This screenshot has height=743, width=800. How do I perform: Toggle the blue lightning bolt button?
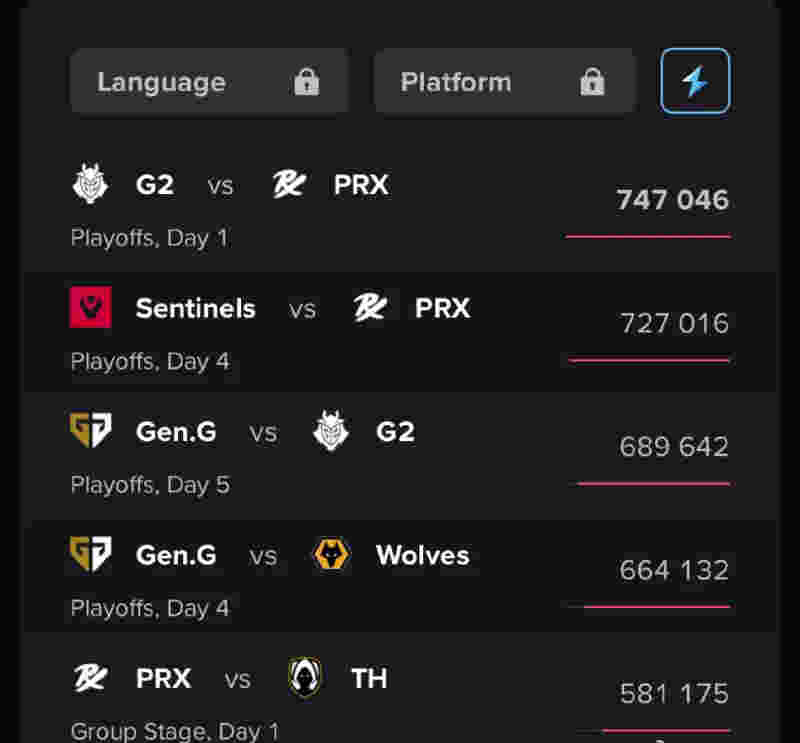coord(695,81)
